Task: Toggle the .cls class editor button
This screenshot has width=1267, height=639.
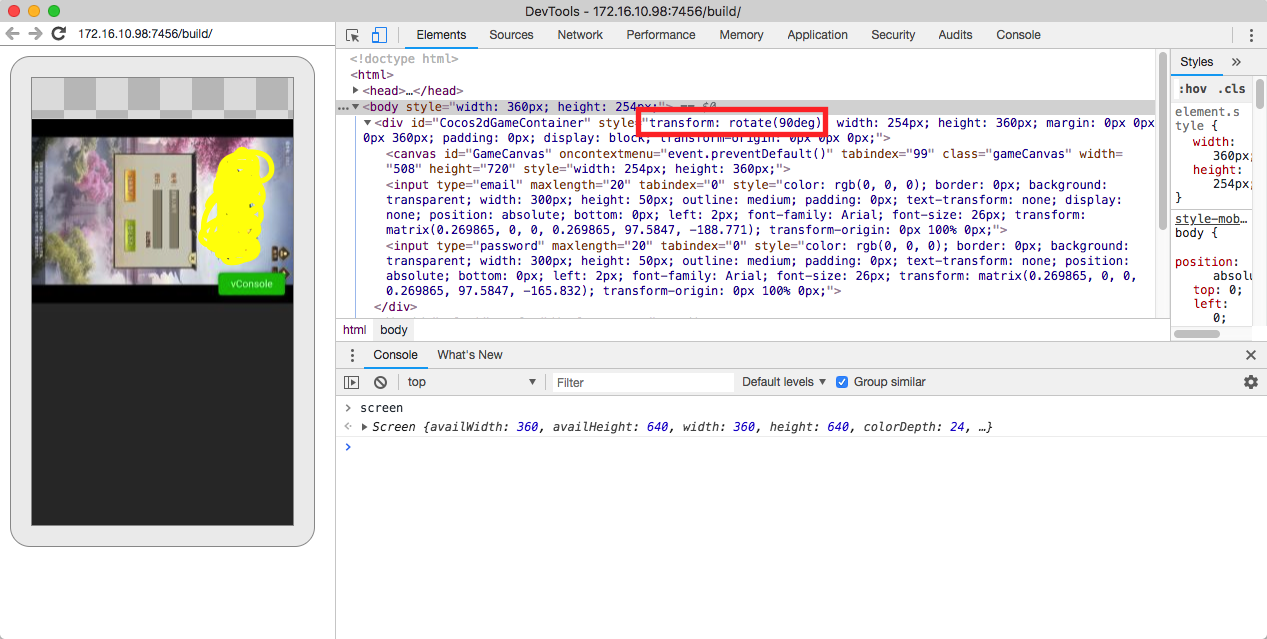Action: point(1232,89)
